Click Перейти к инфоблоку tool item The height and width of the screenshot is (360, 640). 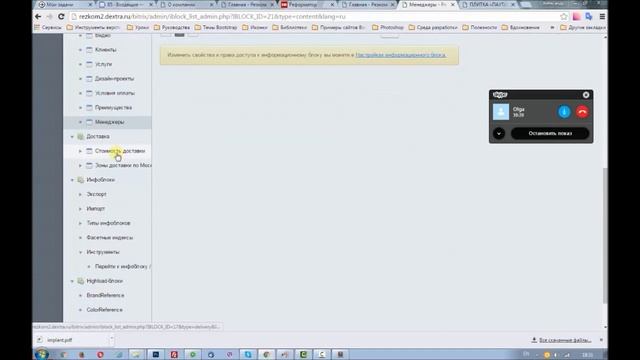(x=122, y=267)
